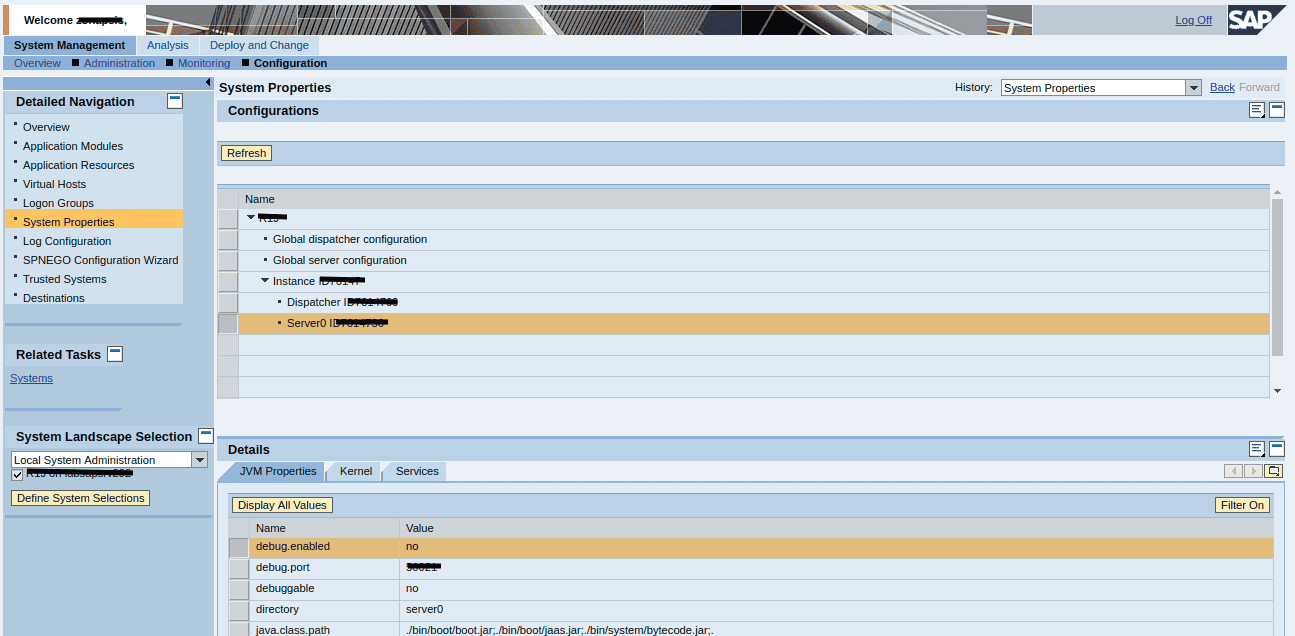Open the Details panel context menu icon
Viewport: 1295px width, 636px height.
click(1256, 448)
